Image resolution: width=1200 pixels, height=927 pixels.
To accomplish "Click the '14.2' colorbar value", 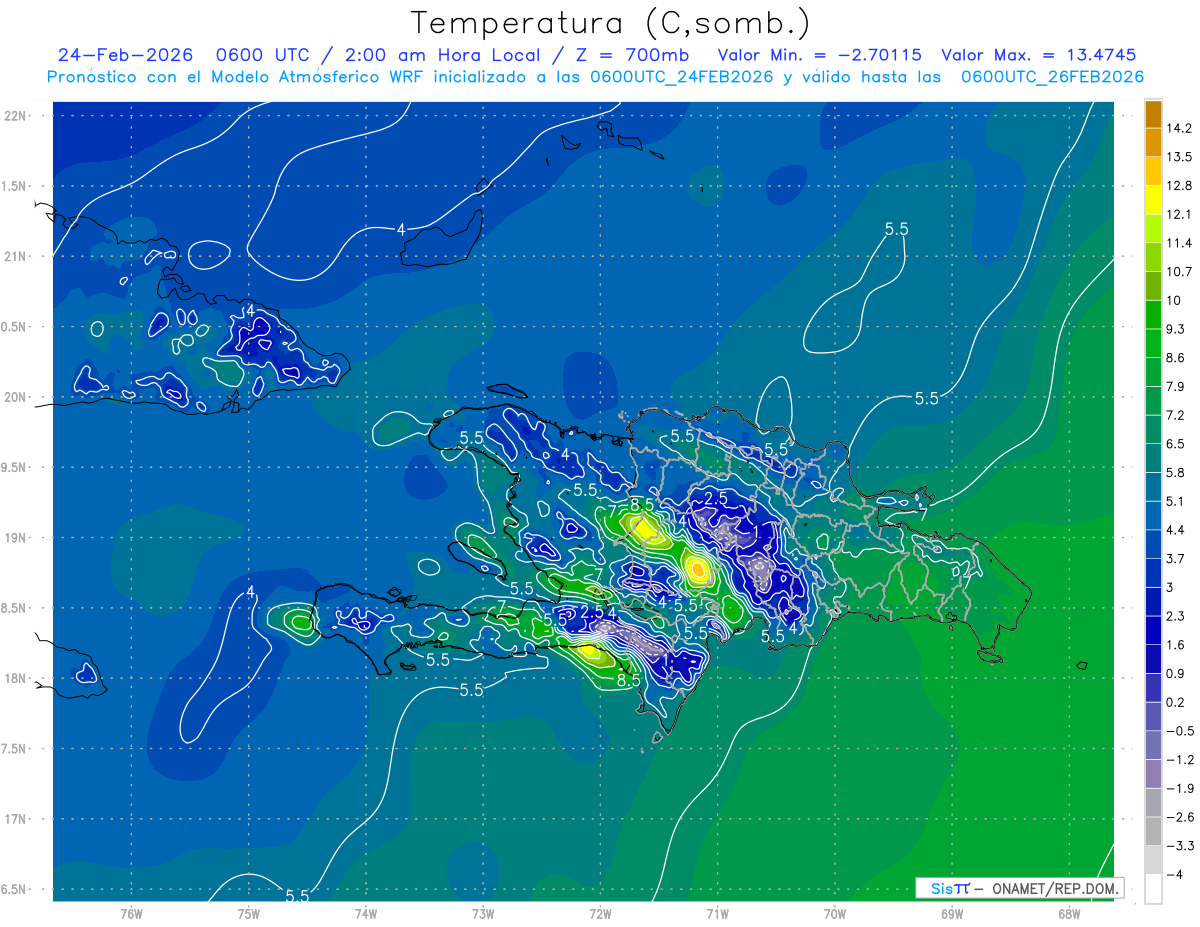I will [1179, 128].
